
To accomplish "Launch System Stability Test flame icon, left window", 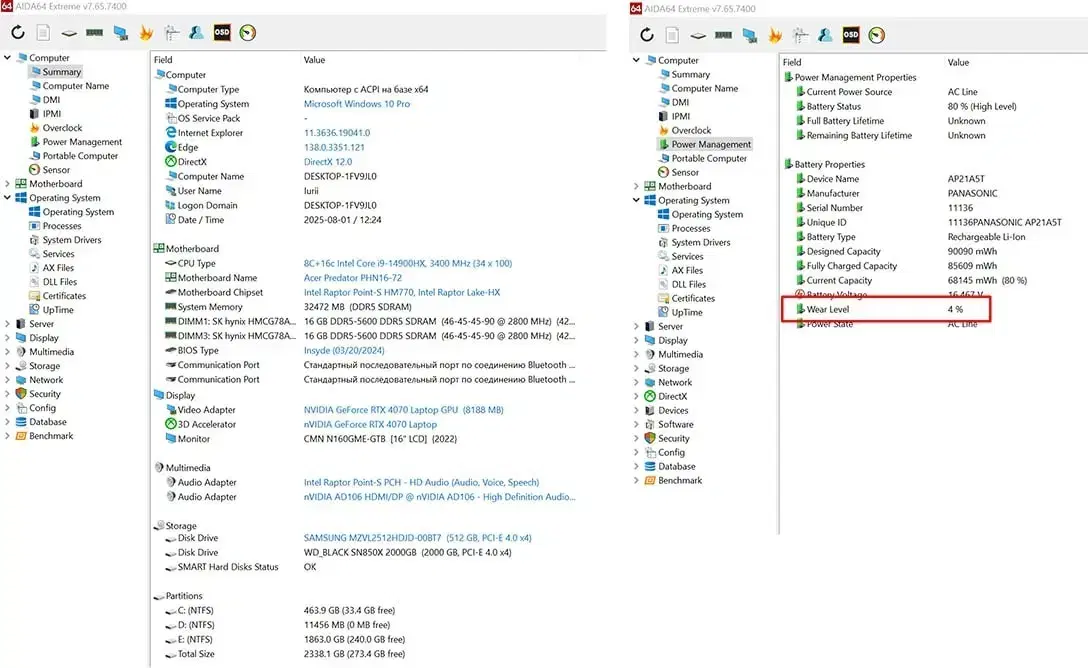I will point(146,32).
